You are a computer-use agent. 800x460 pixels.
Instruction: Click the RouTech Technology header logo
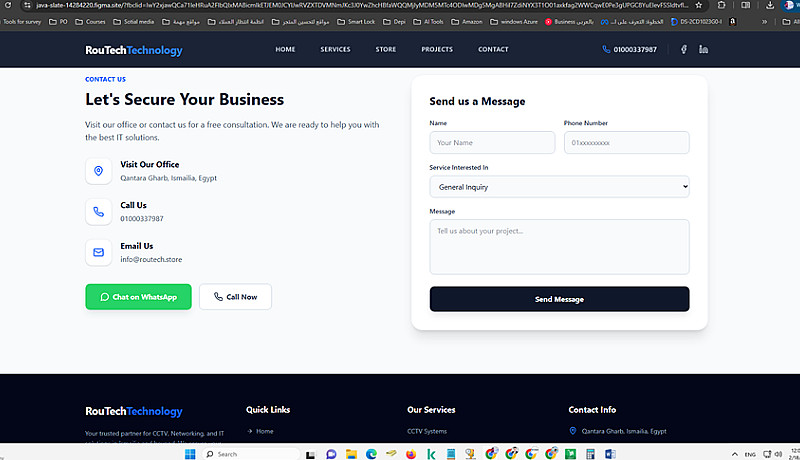click(x=134, y=50)
